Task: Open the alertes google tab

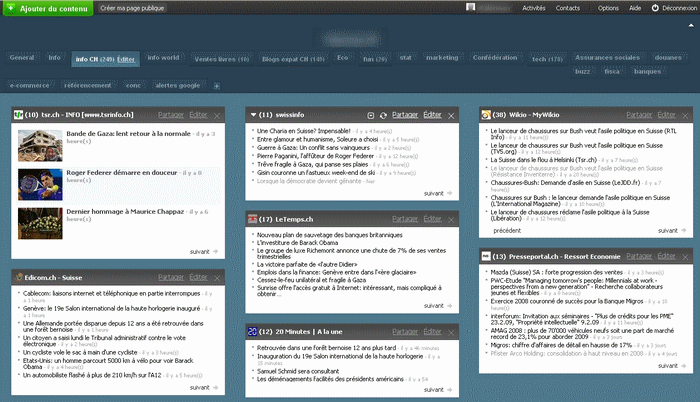Action: coord(178,85)
